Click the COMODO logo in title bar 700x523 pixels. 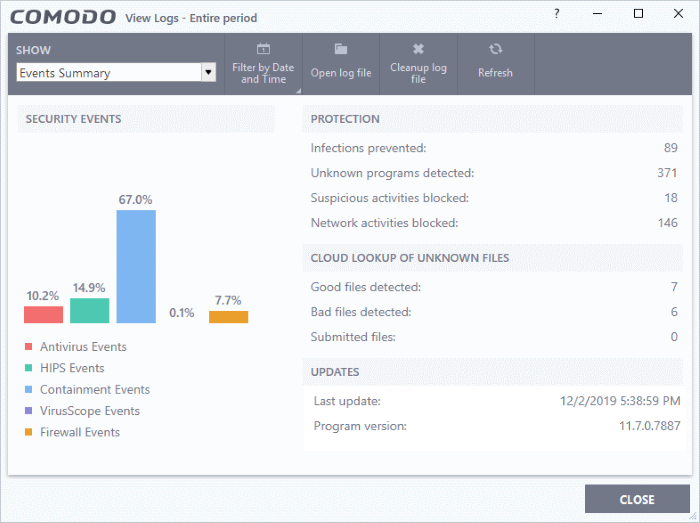63,17
